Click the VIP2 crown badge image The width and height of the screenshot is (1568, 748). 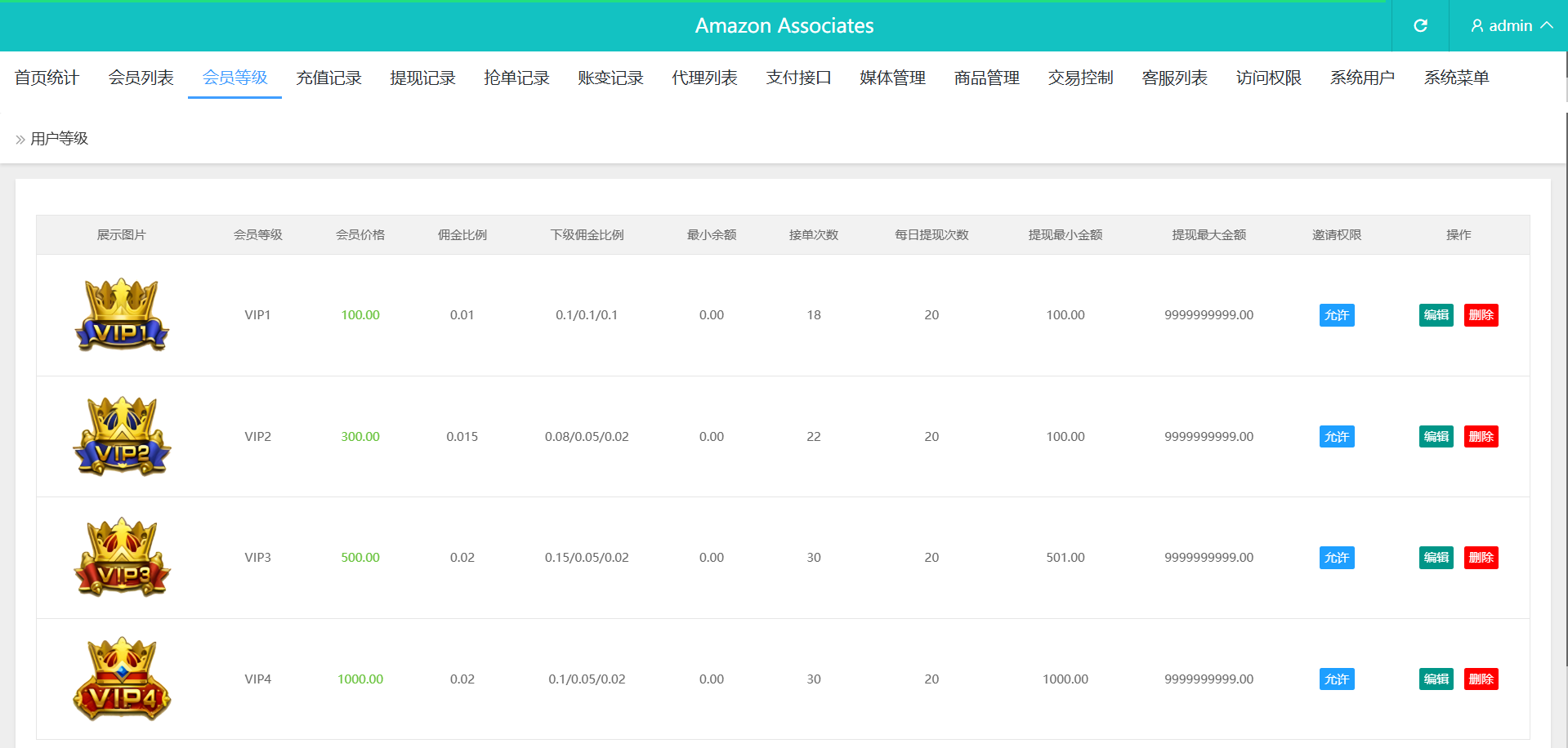[x=122, y=436]
